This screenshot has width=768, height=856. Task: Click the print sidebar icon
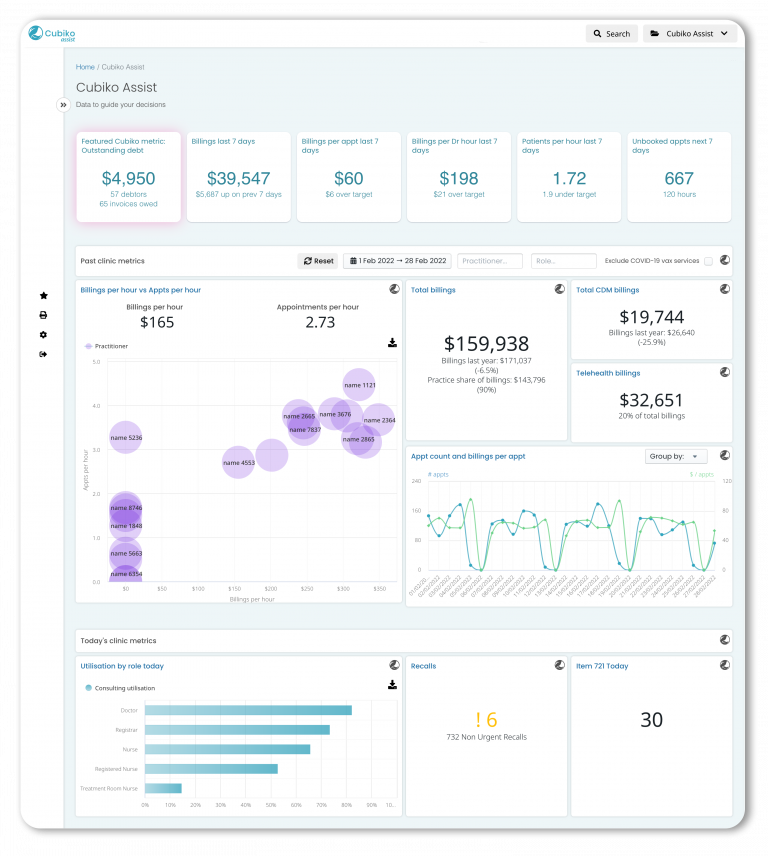(x=44, y=316)
